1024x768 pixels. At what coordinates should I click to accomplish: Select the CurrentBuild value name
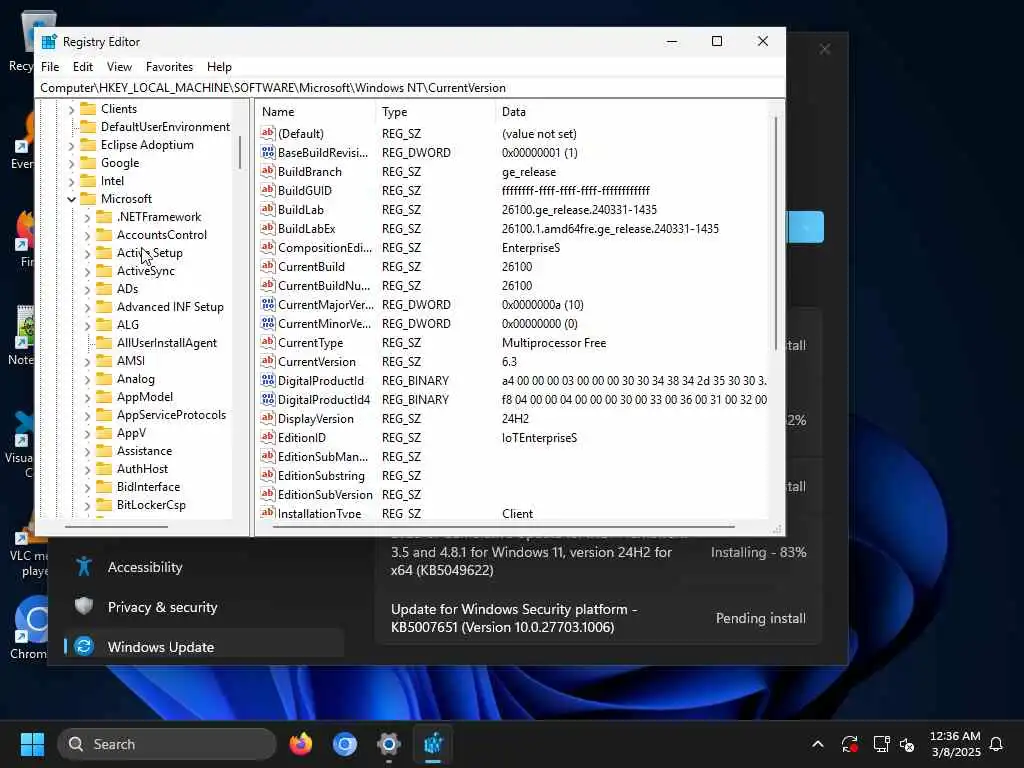[x=311, y=266]
